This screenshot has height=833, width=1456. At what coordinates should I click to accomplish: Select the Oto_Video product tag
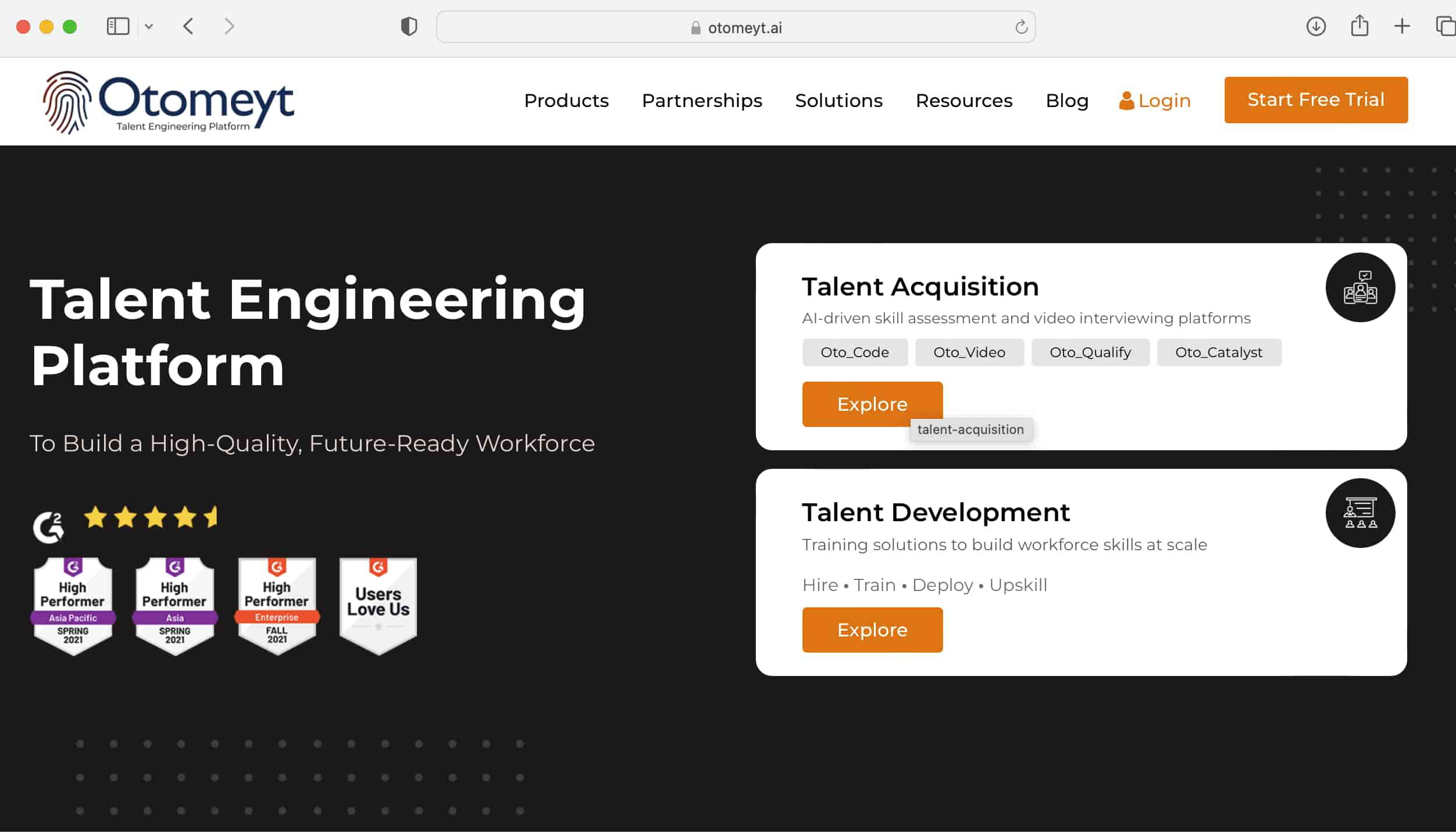click(969, 352)
